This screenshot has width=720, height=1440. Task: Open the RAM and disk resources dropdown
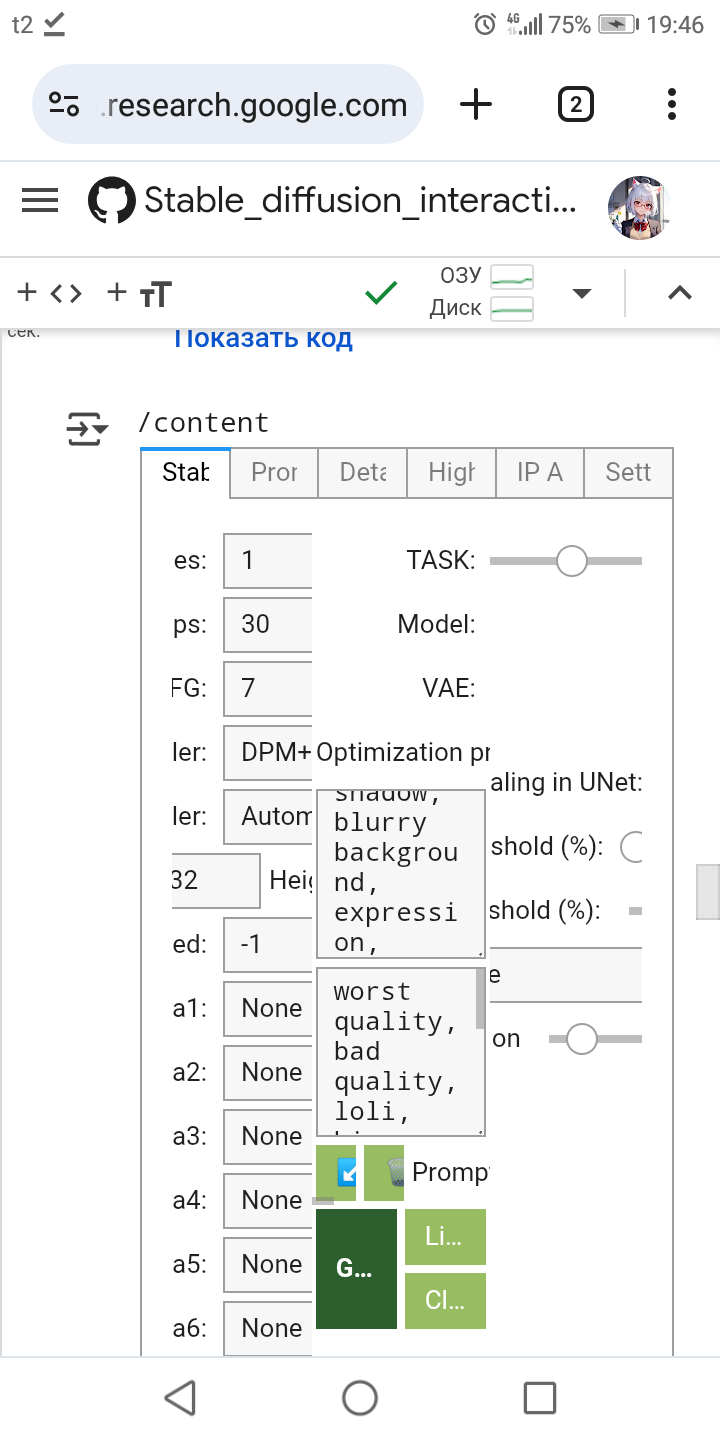click(581, 293)
